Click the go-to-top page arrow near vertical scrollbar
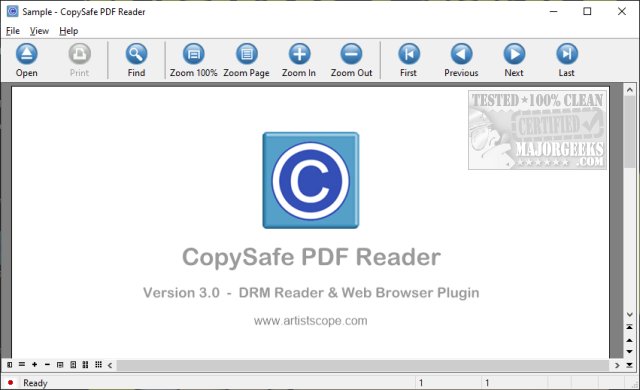Viewport: 640px width, 390px height. [x=629, y=327]
